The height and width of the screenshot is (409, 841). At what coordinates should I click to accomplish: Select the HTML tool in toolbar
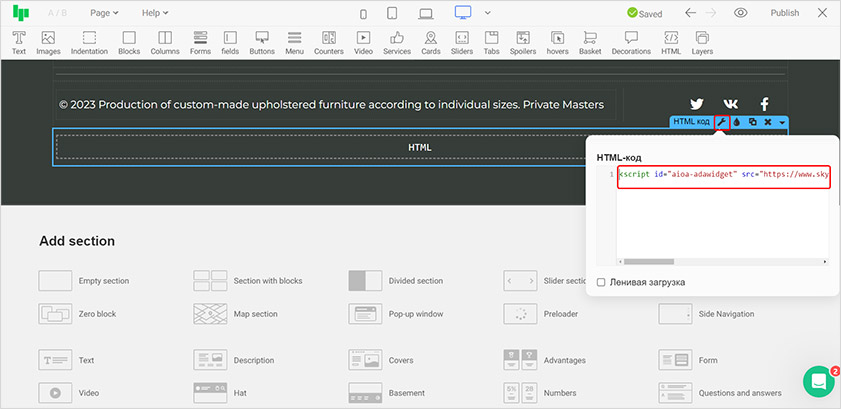(671, 43)
